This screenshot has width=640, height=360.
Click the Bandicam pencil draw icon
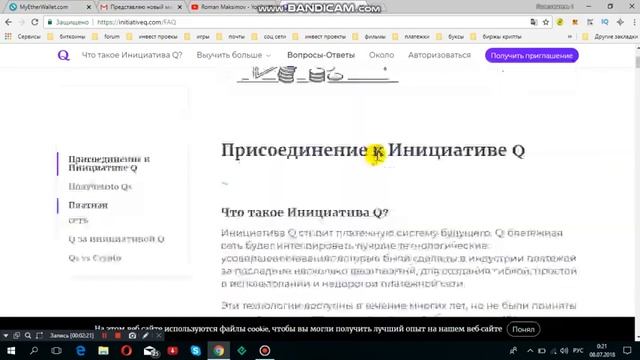click(x=146, y=336)
